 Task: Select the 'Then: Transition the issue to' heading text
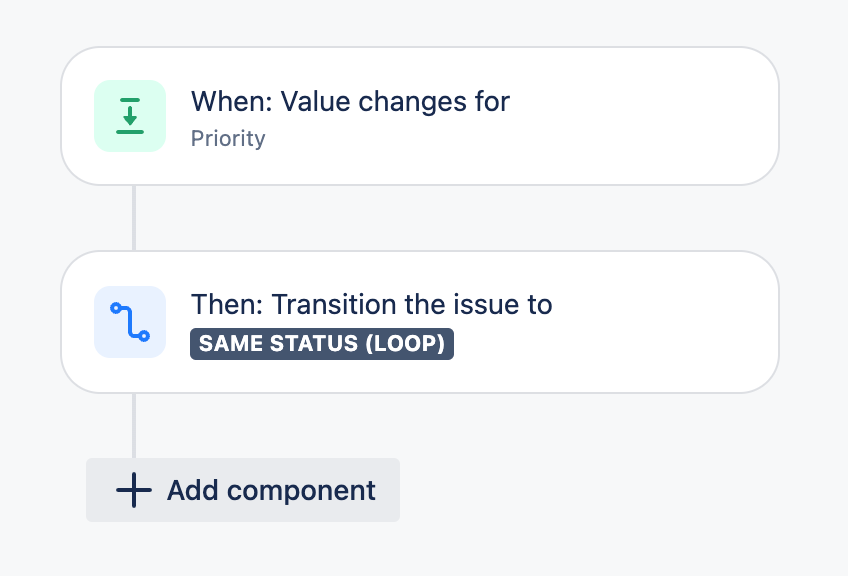point(372,304)
